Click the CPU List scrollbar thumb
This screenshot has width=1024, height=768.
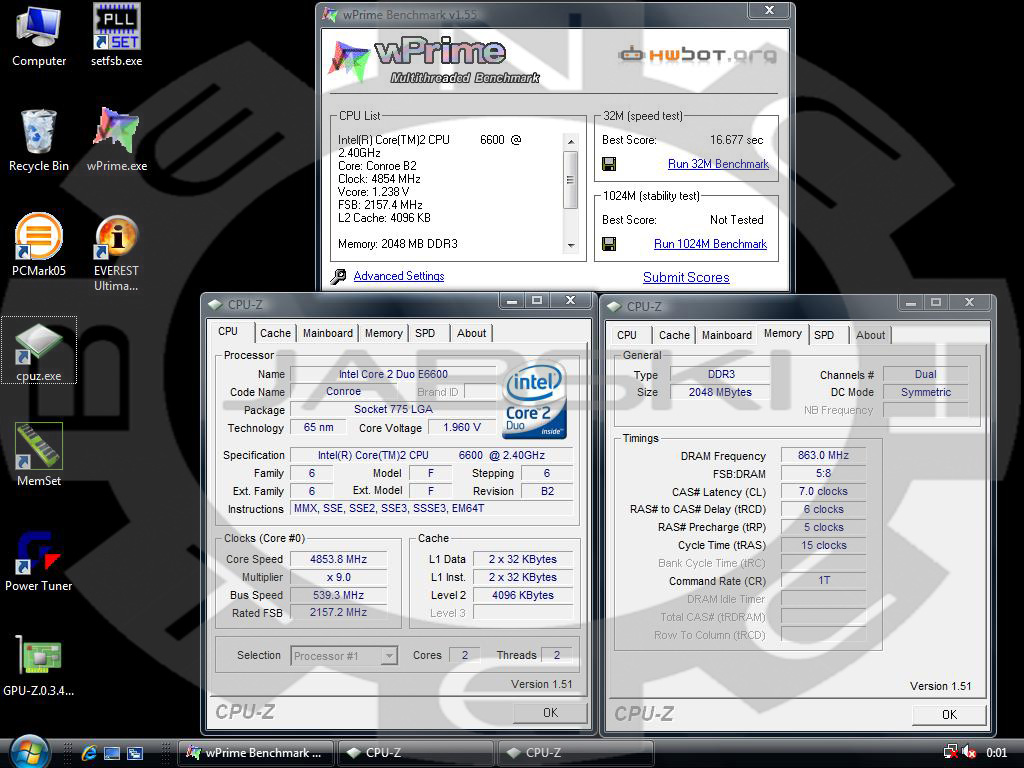click(571, 180)
